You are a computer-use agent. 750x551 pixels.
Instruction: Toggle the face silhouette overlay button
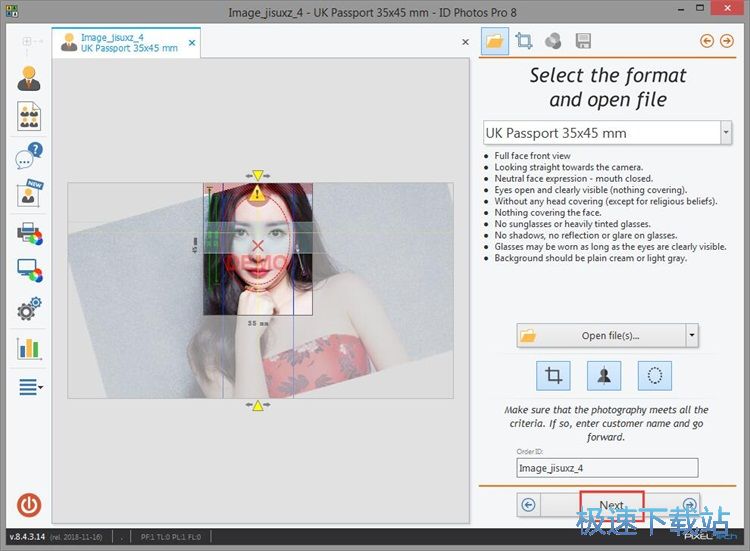[x=603, y=376]
